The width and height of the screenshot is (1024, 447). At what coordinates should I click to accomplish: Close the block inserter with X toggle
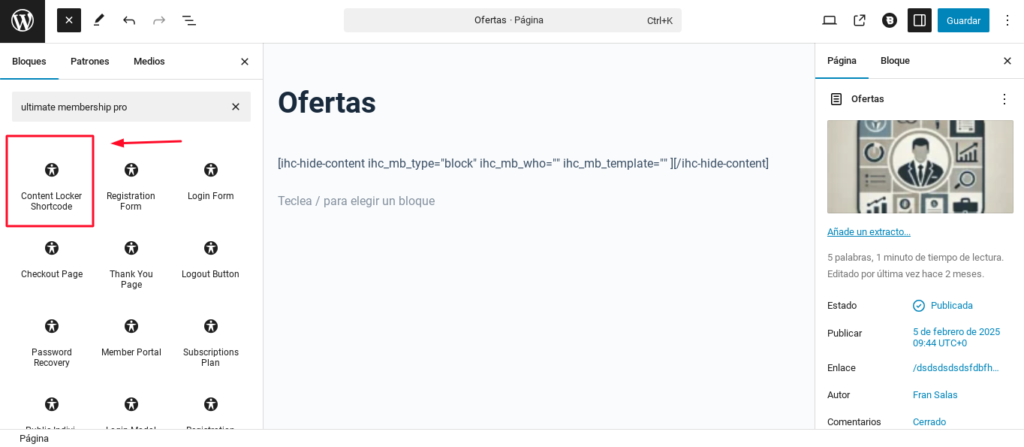pyautogui.click(x=69, y=21)
